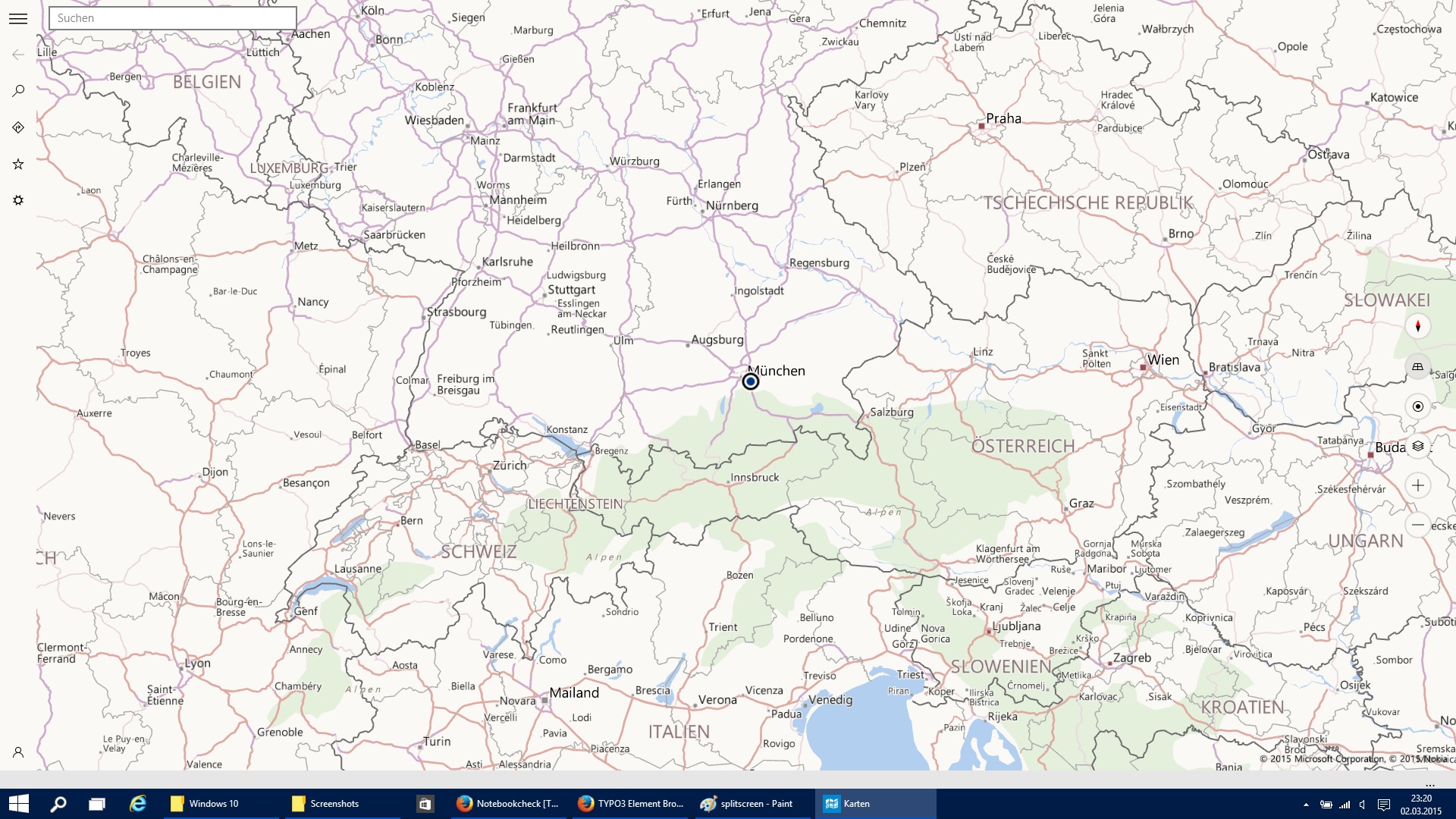Click the Nürnberg label on the map
This screenshot has height=819, width=1456.
click(732, 206)
